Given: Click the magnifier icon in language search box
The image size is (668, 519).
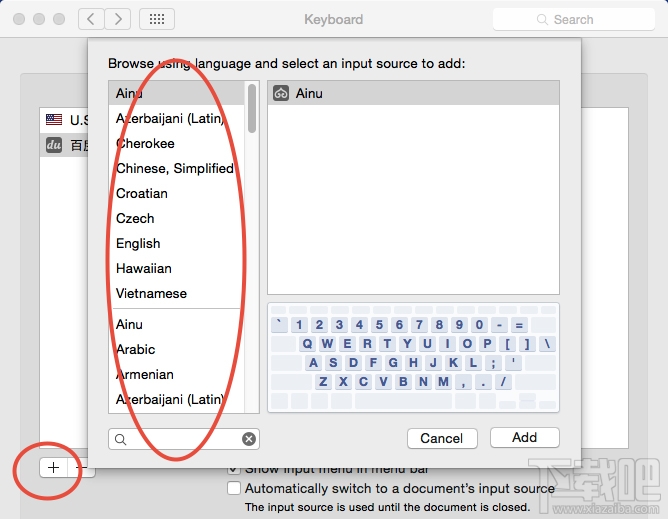Looking at the screenshot, I should click(121, 439).
